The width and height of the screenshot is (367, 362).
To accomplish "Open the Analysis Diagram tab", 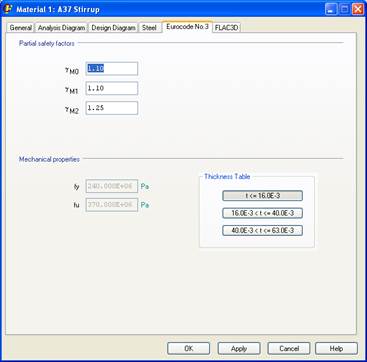I will point(61,28).
